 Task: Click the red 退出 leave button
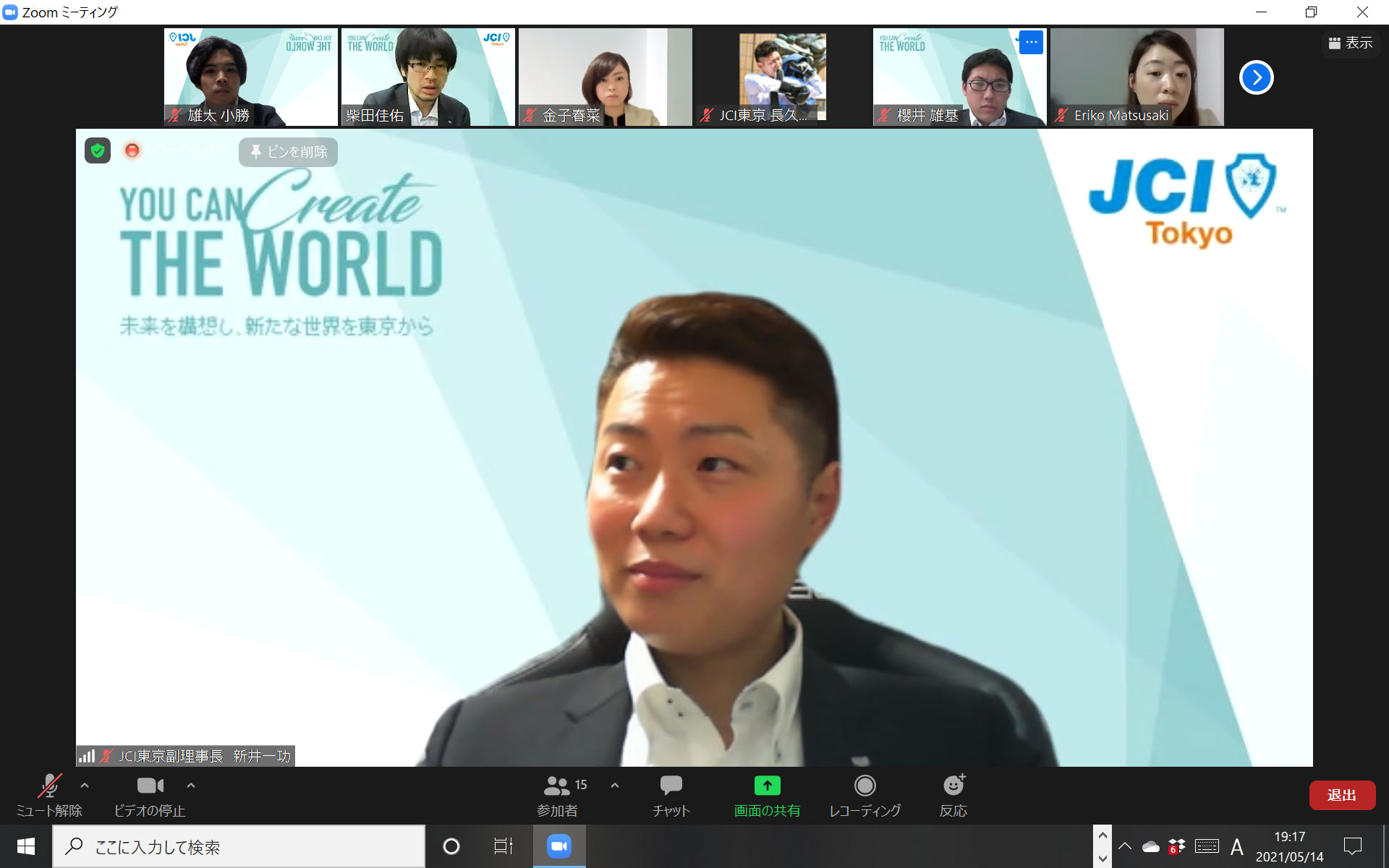1341,795
